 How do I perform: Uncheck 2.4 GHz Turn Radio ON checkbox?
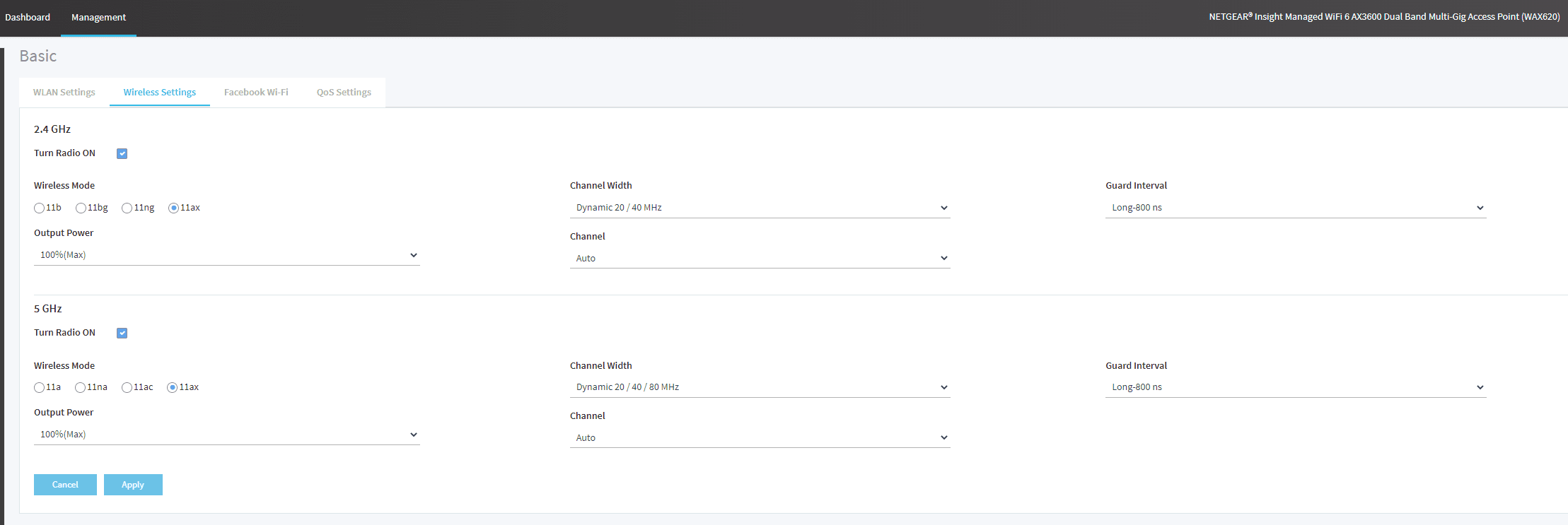[122, 153]
